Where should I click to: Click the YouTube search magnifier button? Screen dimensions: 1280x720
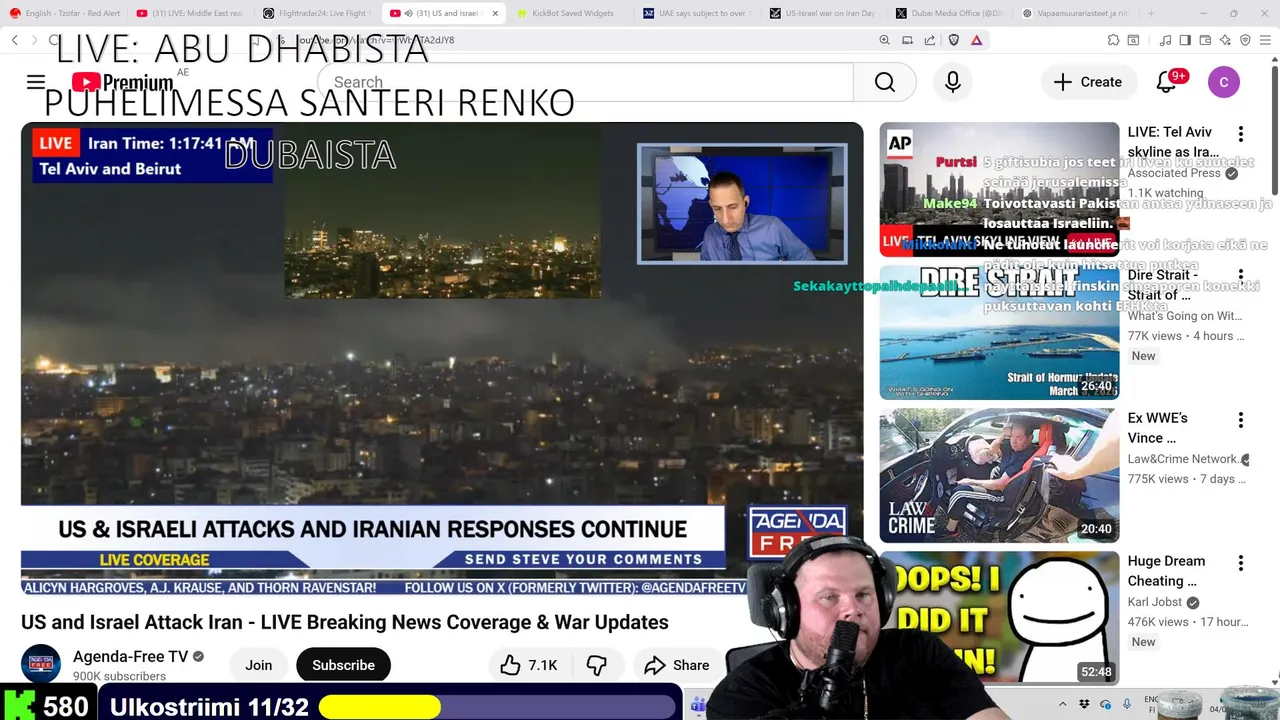885,82
